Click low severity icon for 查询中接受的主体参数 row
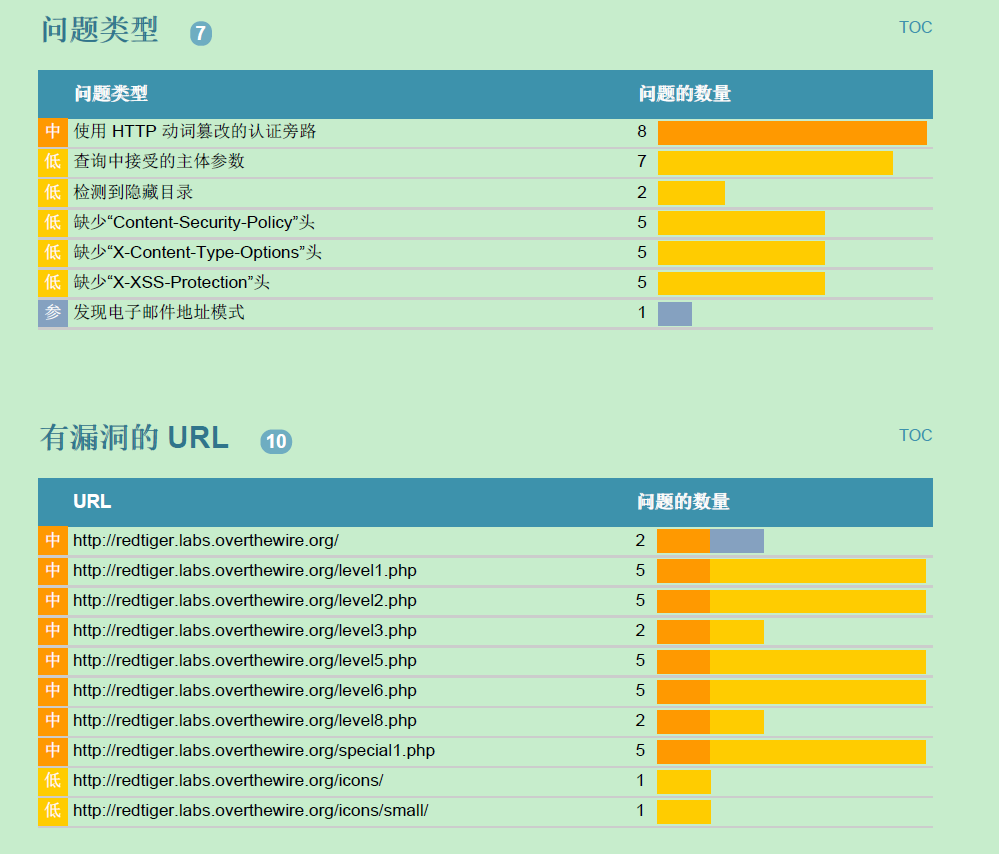Viewport: 999px width, 854px height. (53, 162)
